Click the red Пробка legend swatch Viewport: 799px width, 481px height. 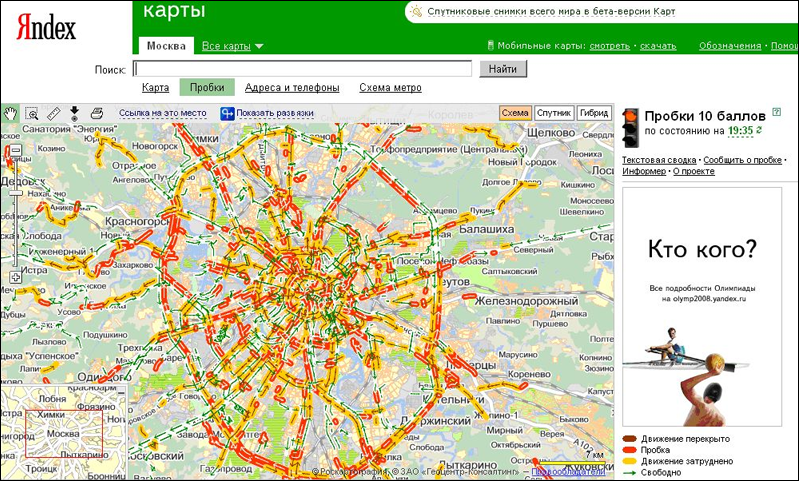(x=630, y=450)
